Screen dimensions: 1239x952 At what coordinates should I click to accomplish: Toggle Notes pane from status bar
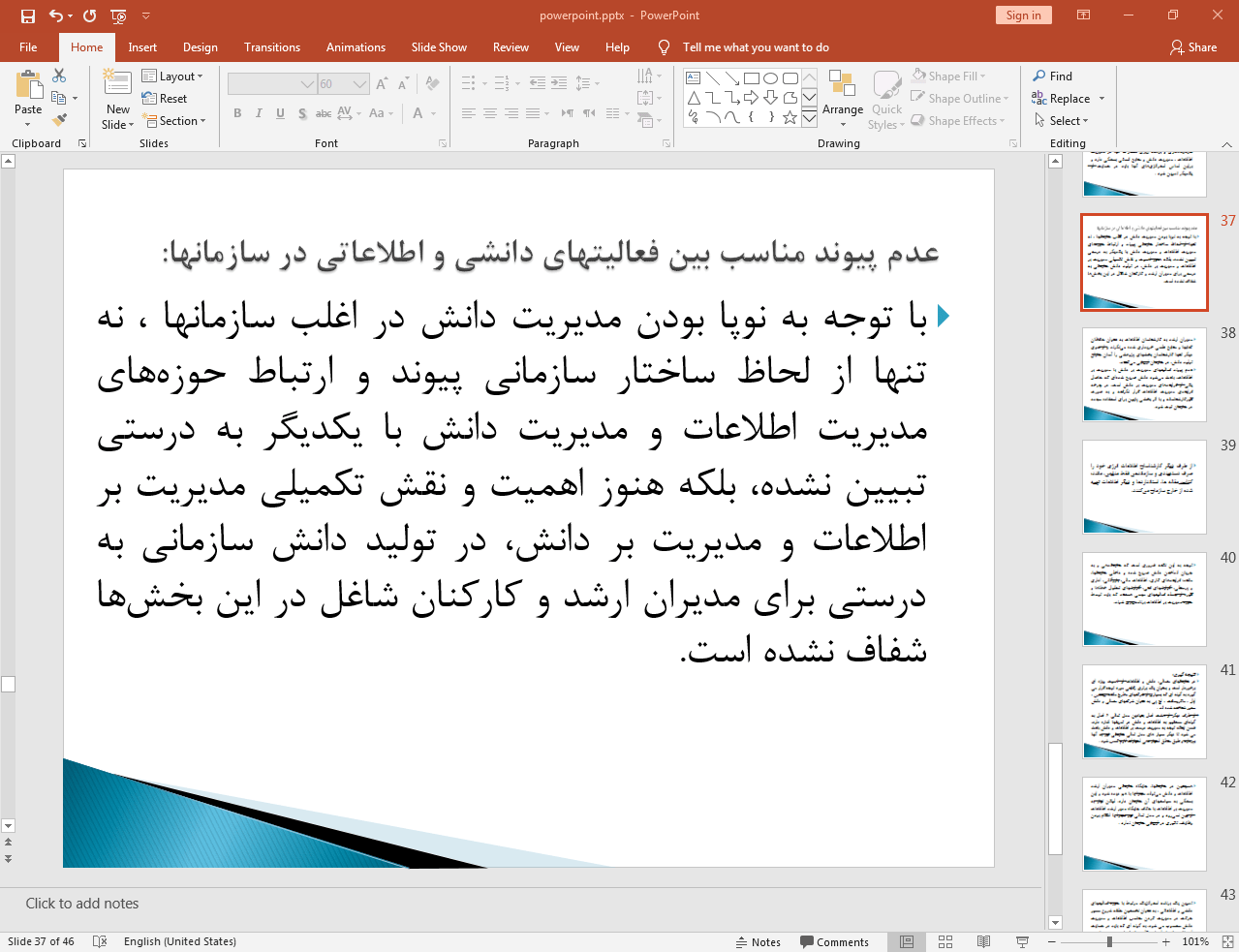click(x=759, y=941)
